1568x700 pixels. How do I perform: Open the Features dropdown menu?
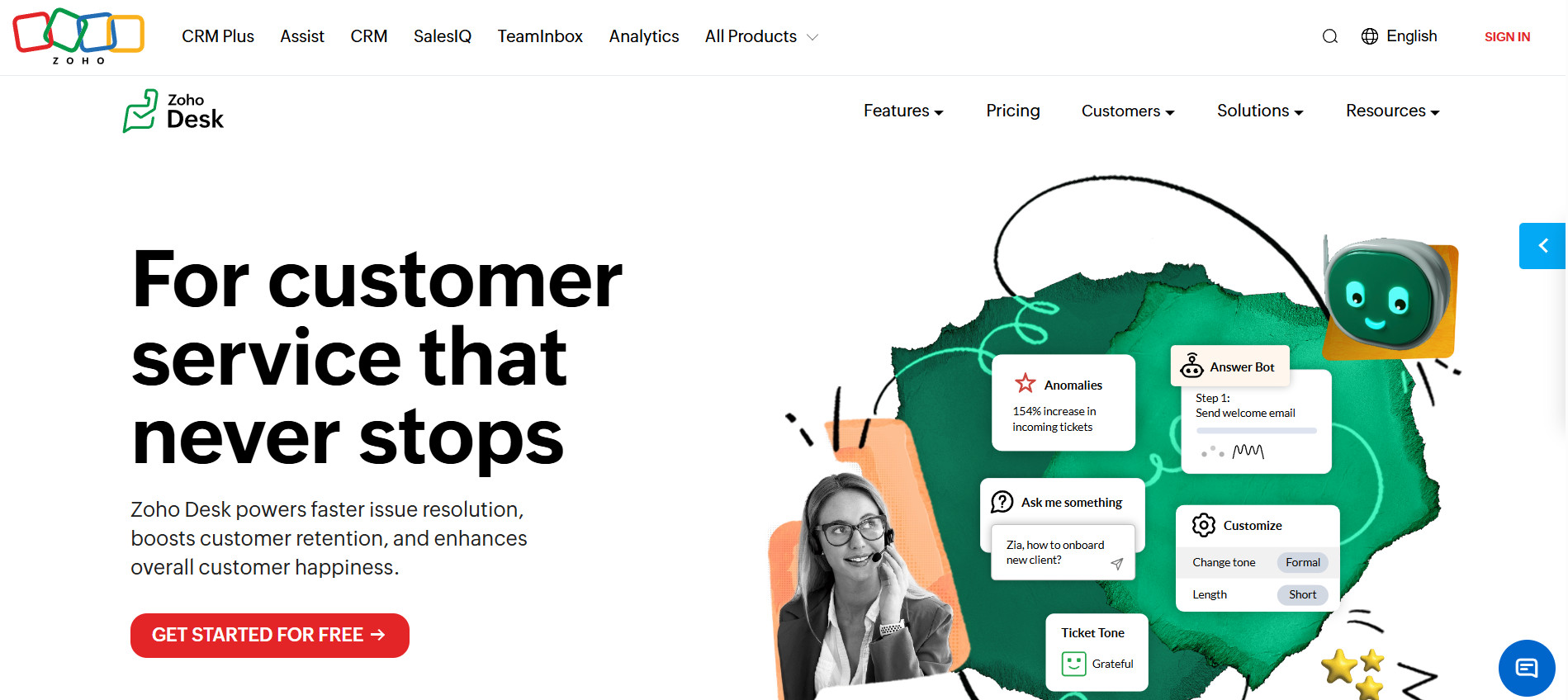click(x=903, y=111)
